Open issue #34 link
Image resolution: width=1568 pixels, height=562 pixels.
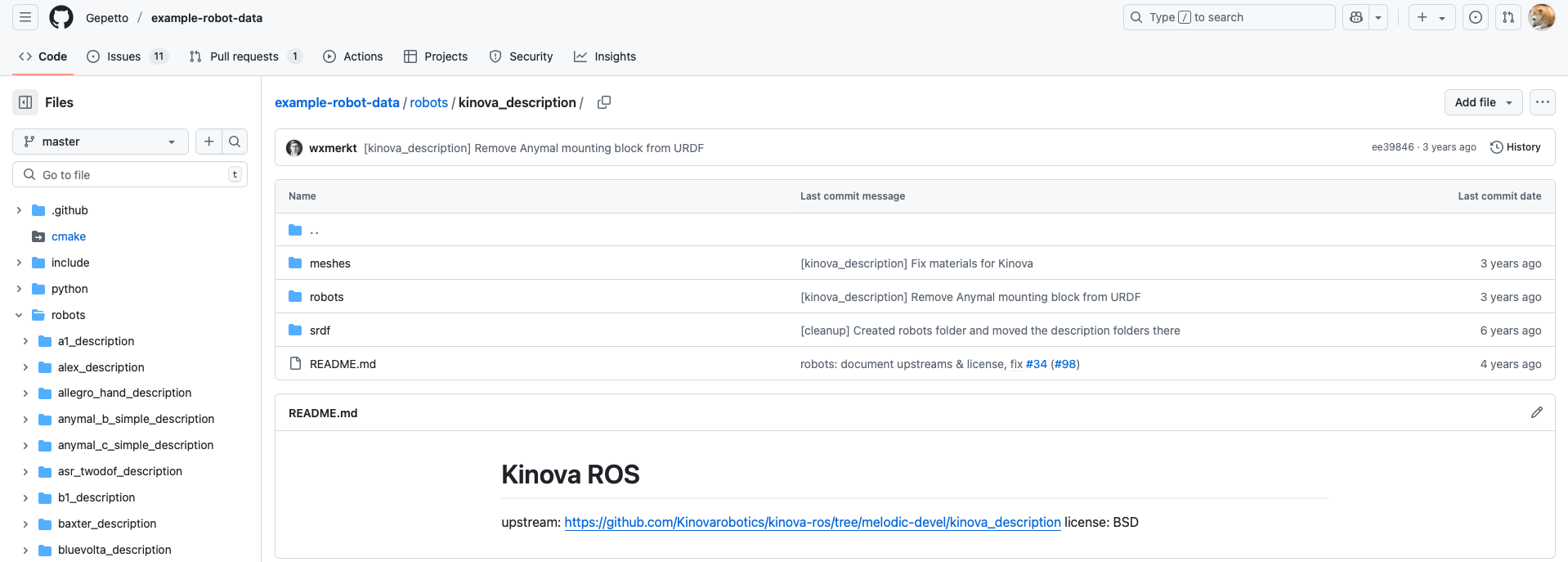click(x=1037, y=364)
